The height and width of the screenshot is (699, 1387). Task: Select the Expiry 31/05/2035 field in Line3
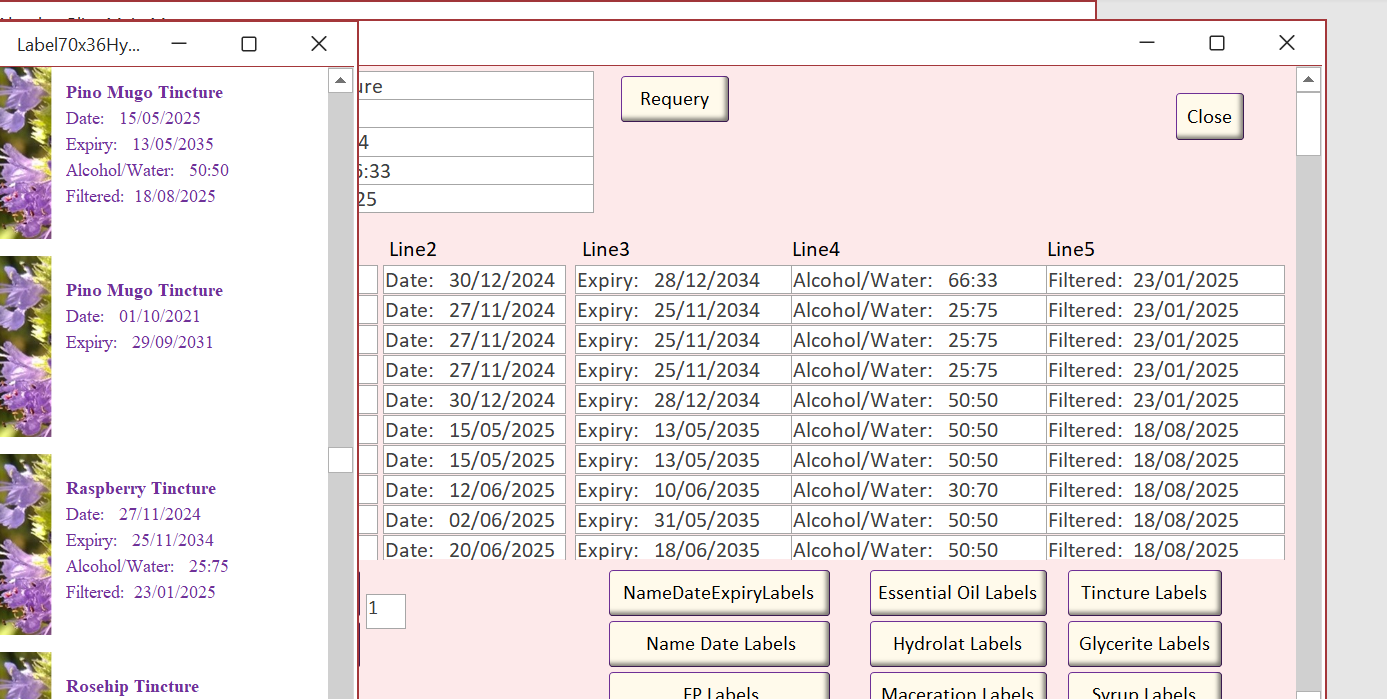[x=682, y=520]
